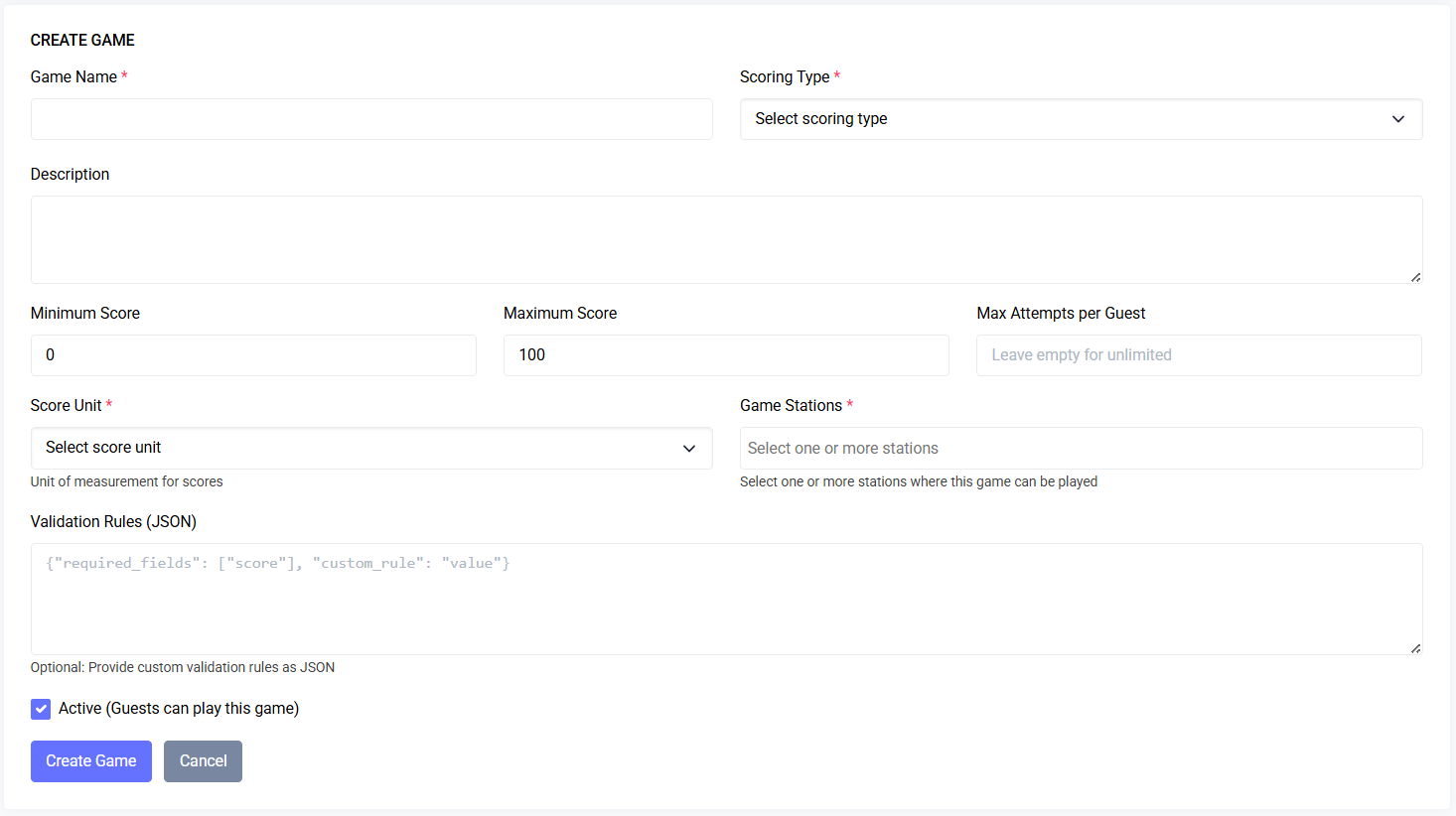This screenshot has width=1456, height=816.
Task: Click the Validation Rules JSON textarea
Action: (726, 596)
